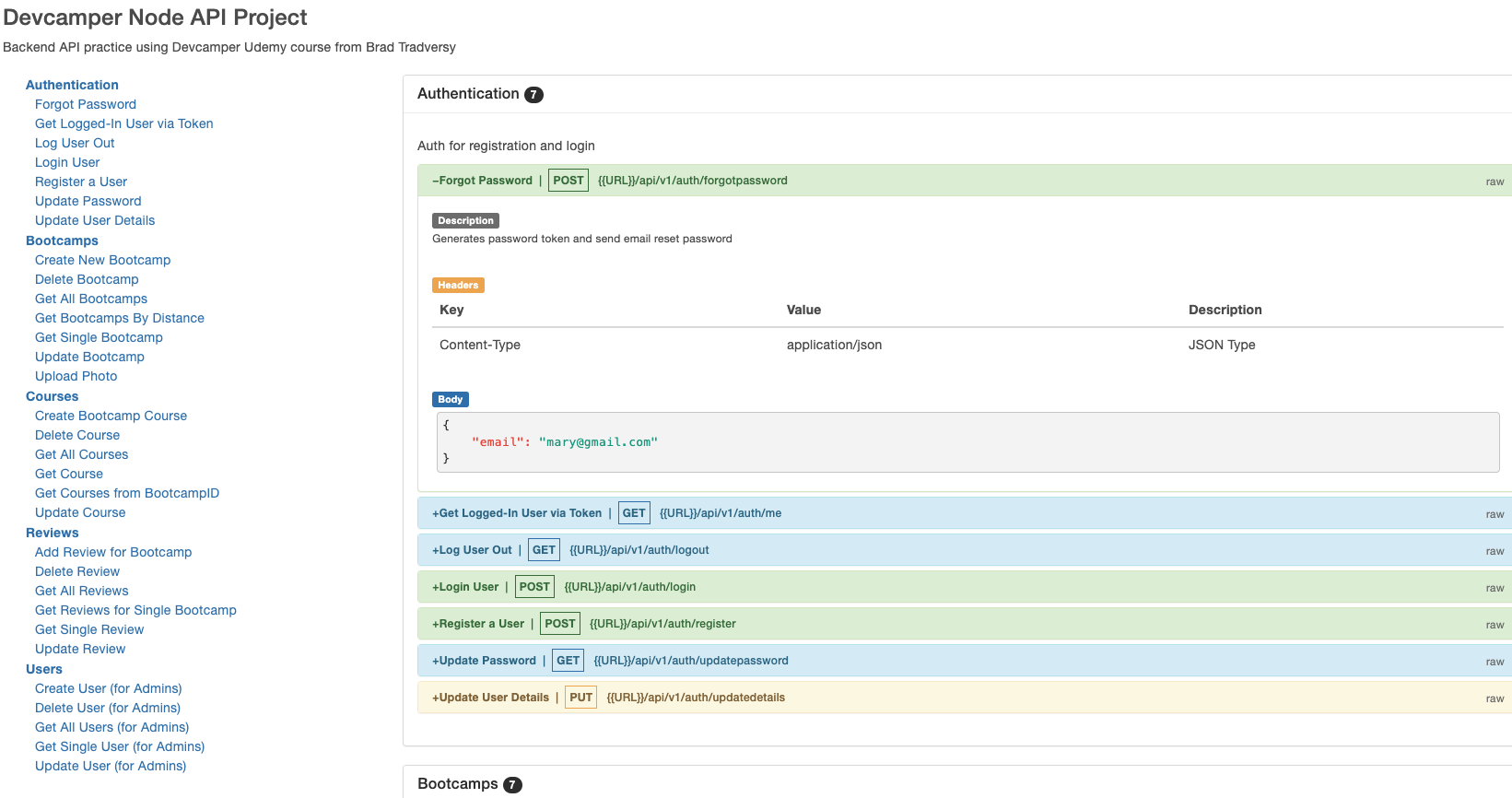Click the POST badge on Forgot Password
Image resolution: width=1512 pixels, height=798 pixels.
pyautogui.click(x=568, y=181)
